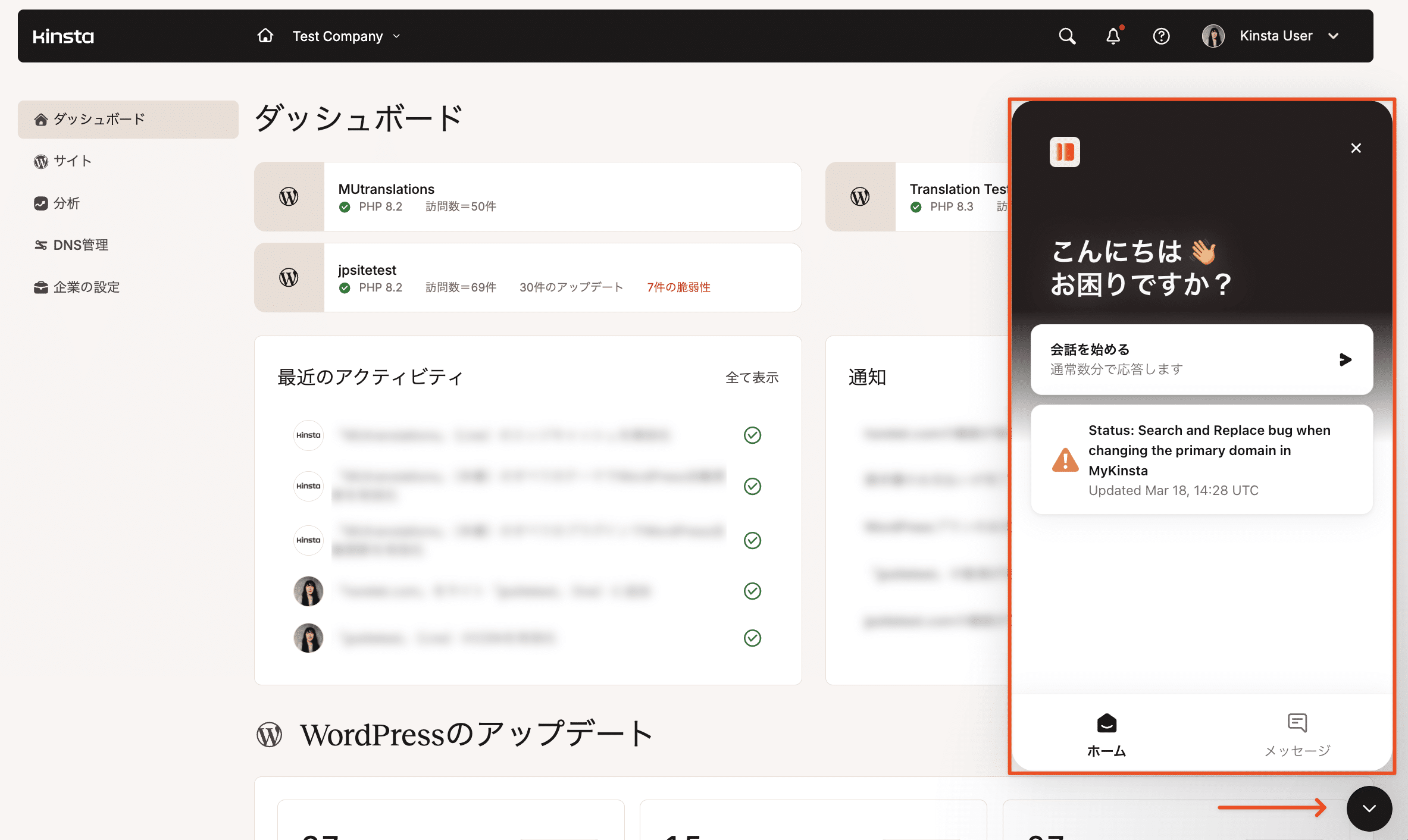This screenshot has height=840, width=1408.
Task: Click the Kinsta logo
Action: (62, 36)
